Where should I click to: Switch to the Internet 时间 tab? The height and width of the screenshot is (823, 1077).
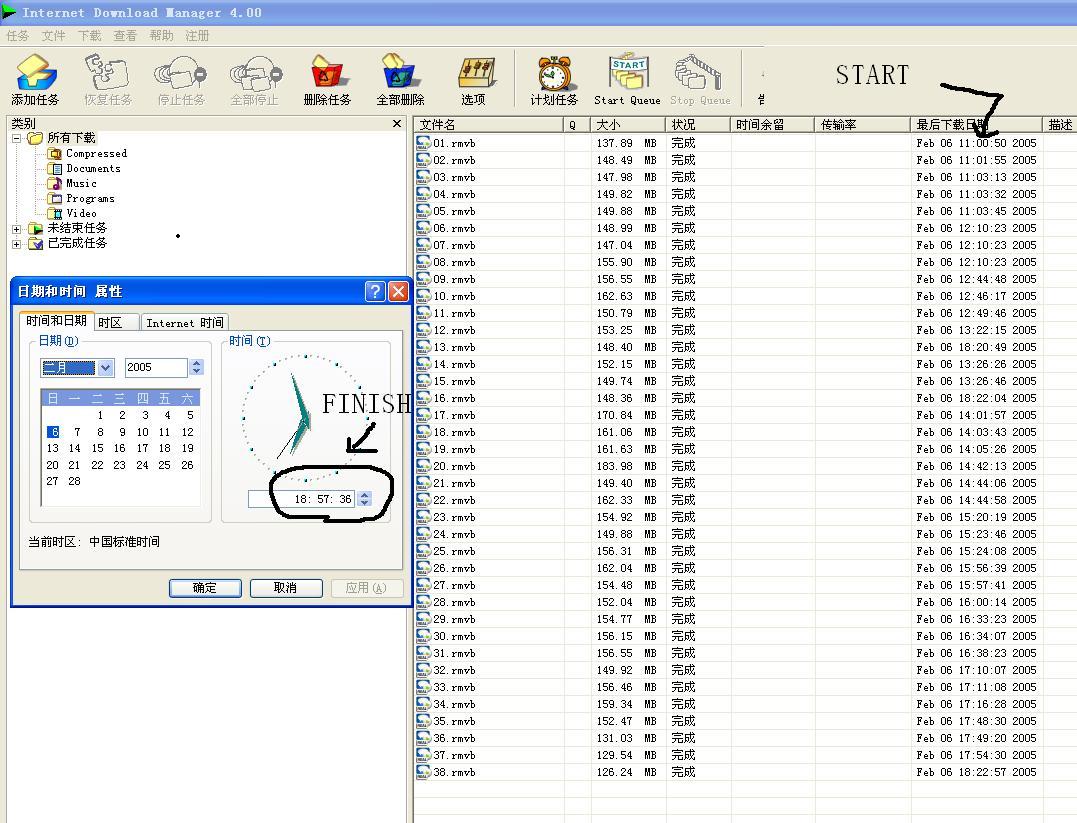pyautogui.click(x=184, y=323)
